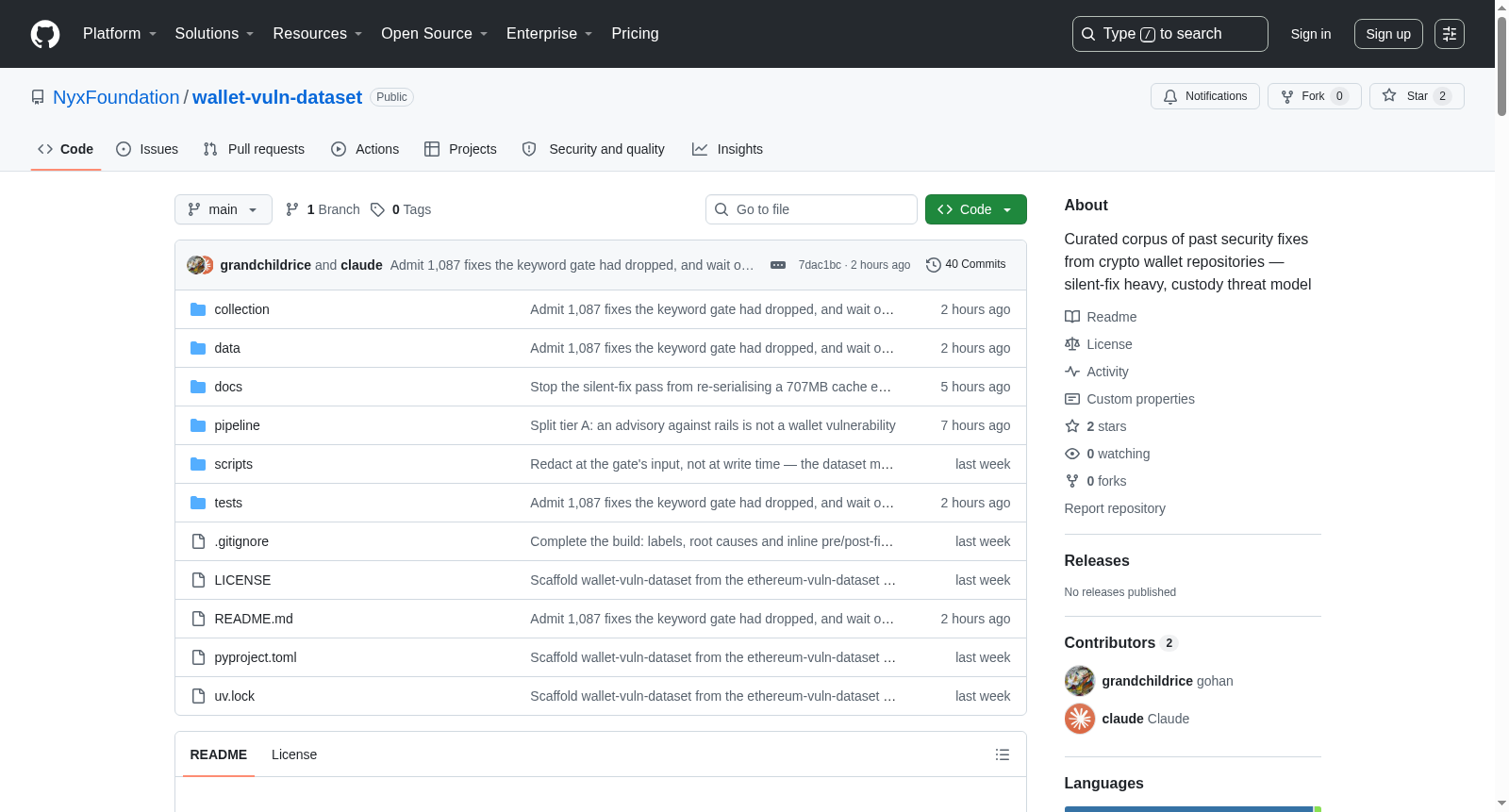View the 1 Branch list
The image size is (1509, 812).
tap(323, 209)
